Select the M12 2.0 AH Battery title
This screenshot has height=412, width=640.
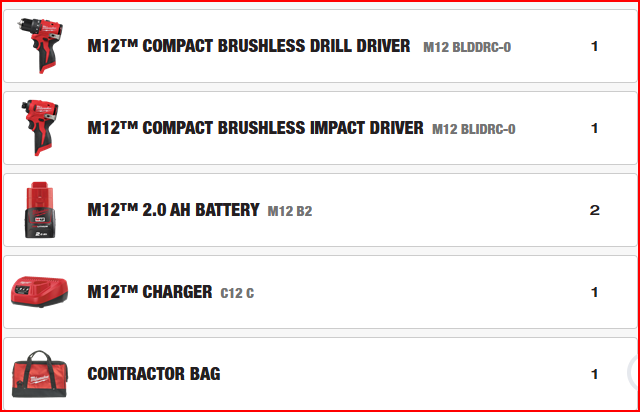tap(173, 210)
